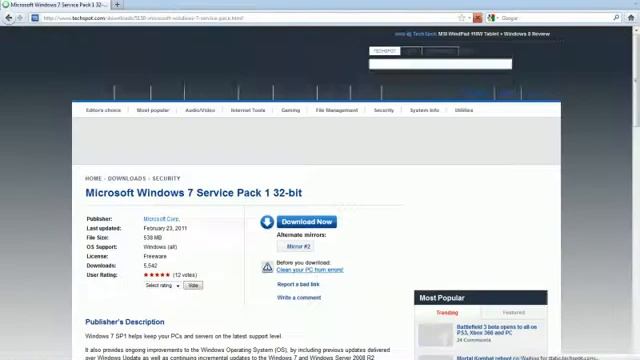640x360 pixels.
Task: Click the warning triangle icon before download
Action: [x=267, y=267]
